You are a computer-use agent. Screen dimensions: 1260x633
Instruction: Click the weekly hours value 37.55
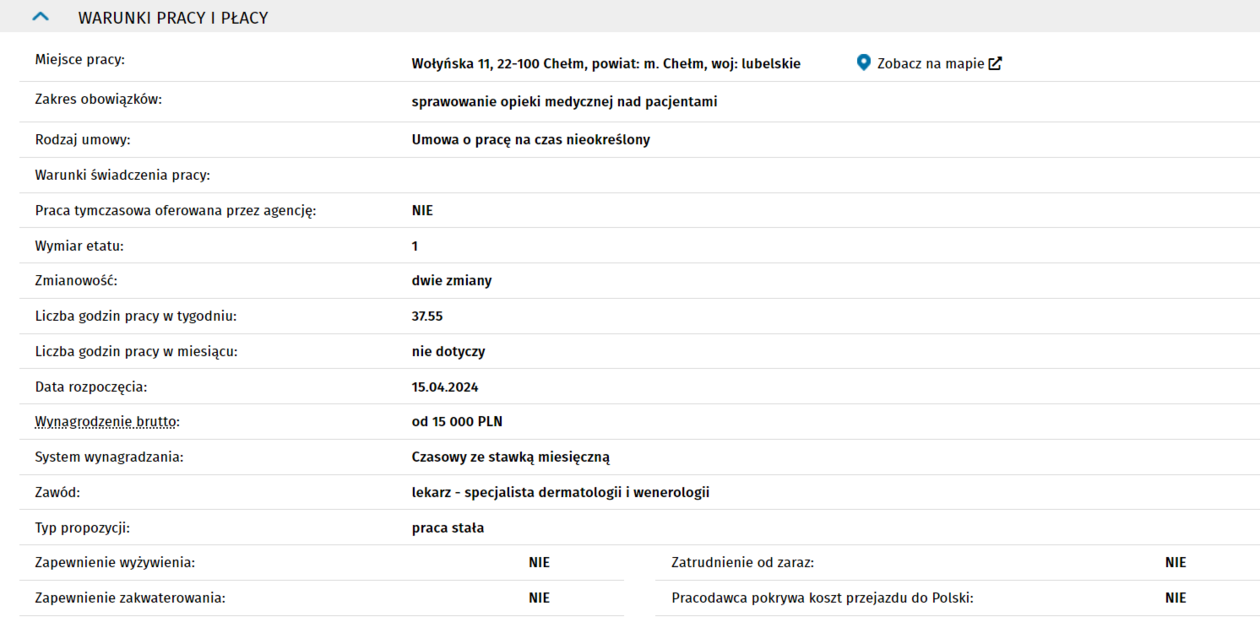coord(427,316)
